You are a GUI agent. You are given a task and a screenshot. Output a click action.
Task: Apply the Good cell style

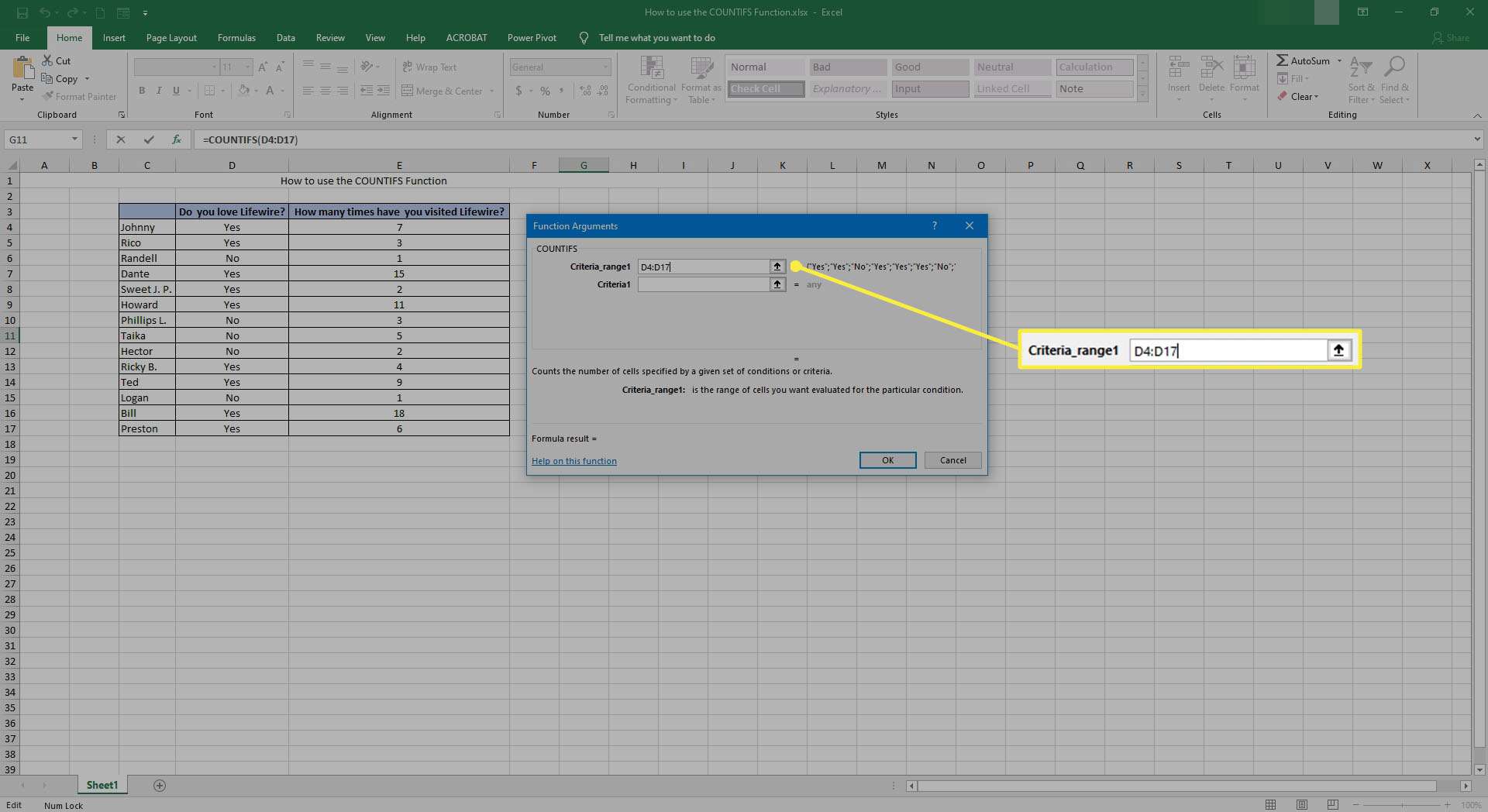pos(929,67)
